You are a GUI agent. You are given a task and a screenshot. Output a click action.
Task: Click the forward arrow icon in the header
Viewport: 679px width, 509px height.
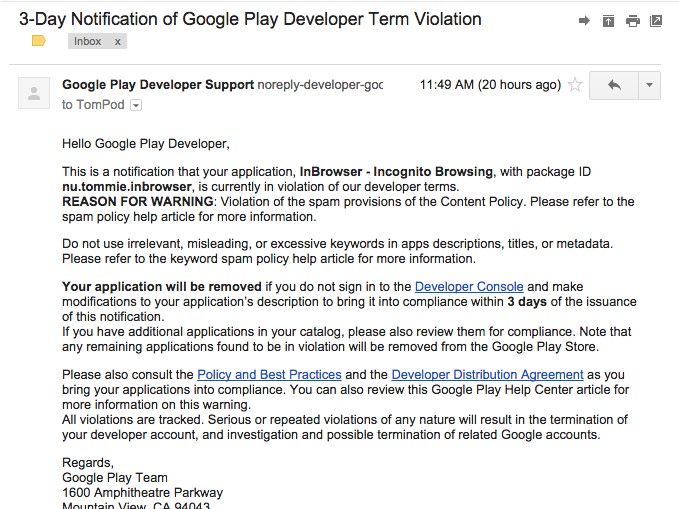(x=584, y=20)
